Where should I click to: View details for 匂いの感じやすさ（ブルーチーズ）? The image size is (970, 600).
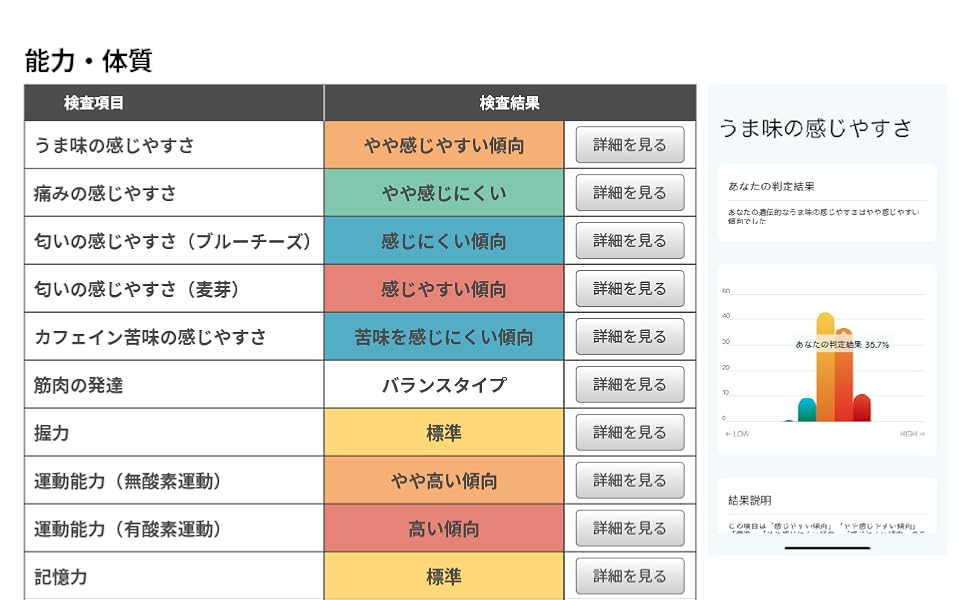click(630, 241)
